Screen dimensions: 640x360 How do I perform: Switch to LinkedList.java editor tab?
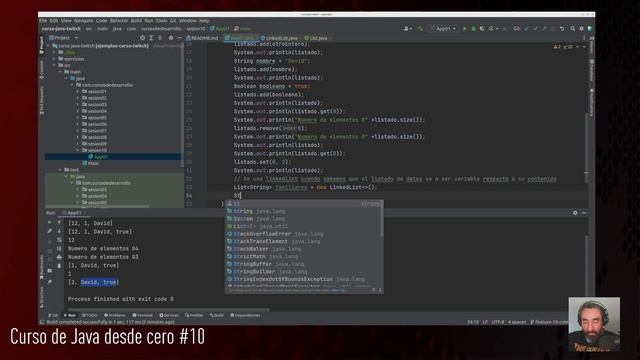tap(280, 38)
